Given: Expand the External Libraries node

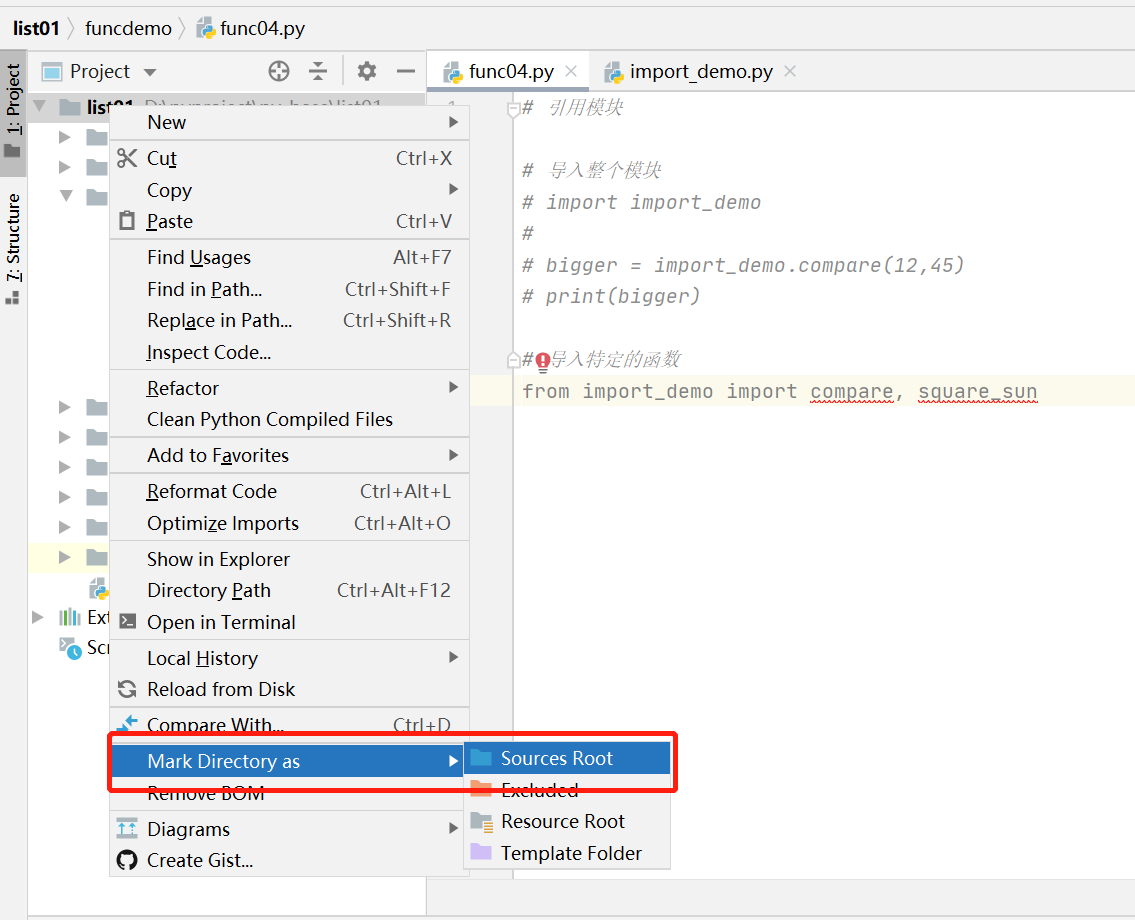Looking at the screenshot, I should 38,617.
